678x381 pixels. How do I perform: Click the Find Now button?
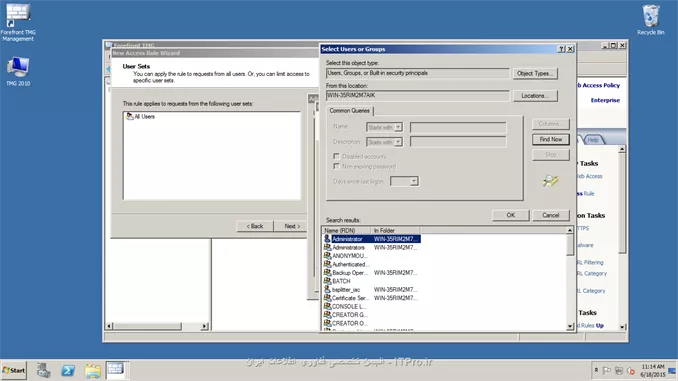coord(550,139)
